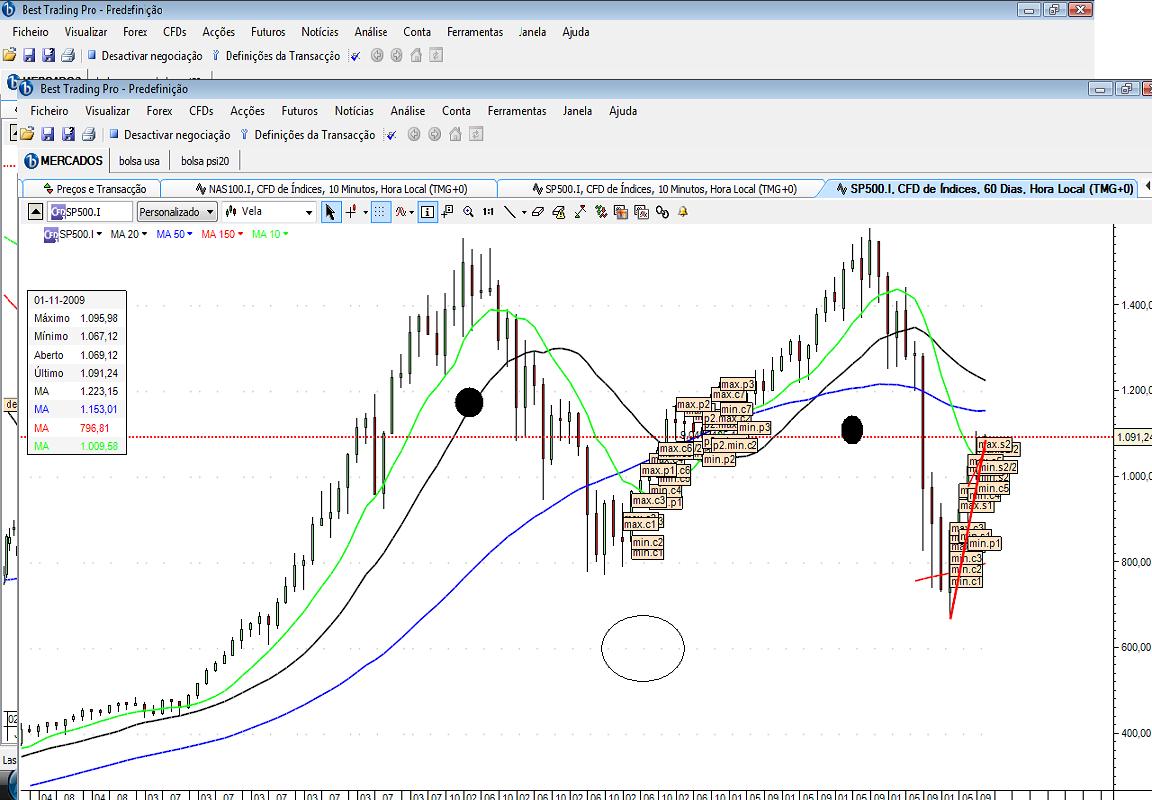Click the print icon in background window
Image resolution: width=1152 pixels, height=800 pixels.
click(68, 55)
